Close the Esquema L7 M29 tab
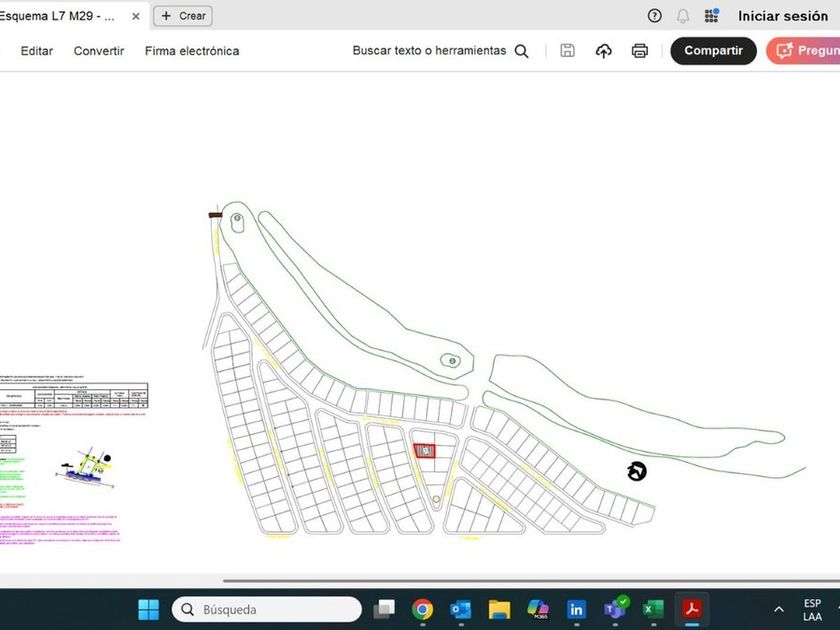The height and width of the screenshot is (630, 840). (x=136, y=16)
